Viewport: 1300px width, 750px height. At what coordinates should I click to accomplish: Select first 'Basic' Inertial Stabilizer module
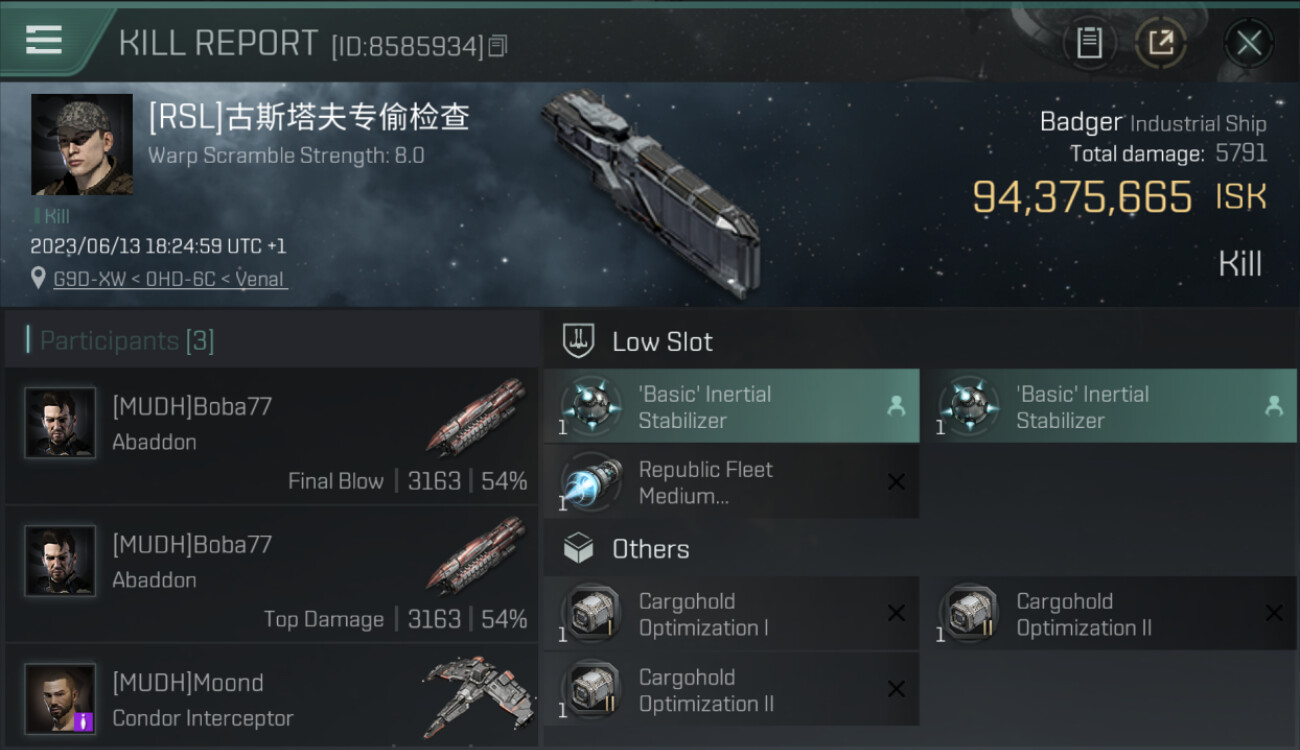(x=731, y=406)
